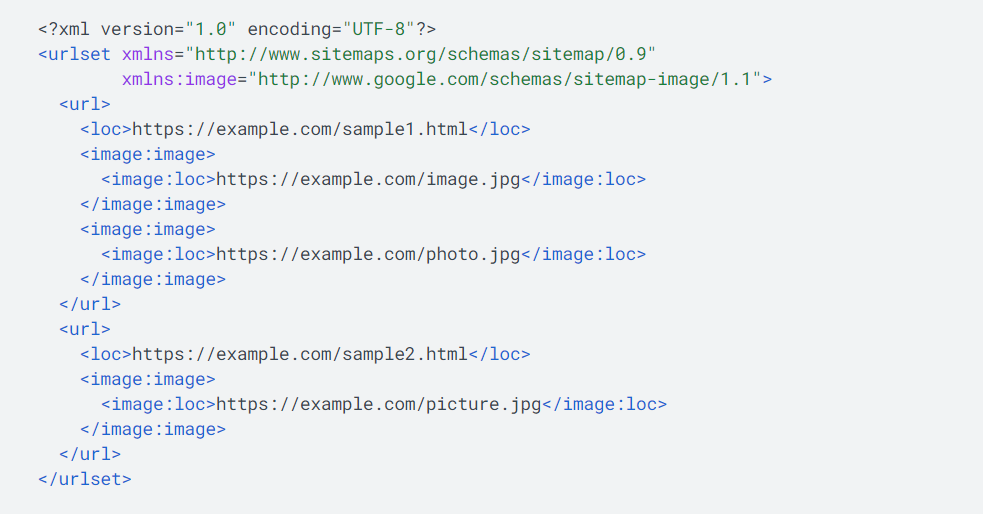Click the sample1.html URL
This screenshot has width=983, height=514.
[x=300, y=129]
